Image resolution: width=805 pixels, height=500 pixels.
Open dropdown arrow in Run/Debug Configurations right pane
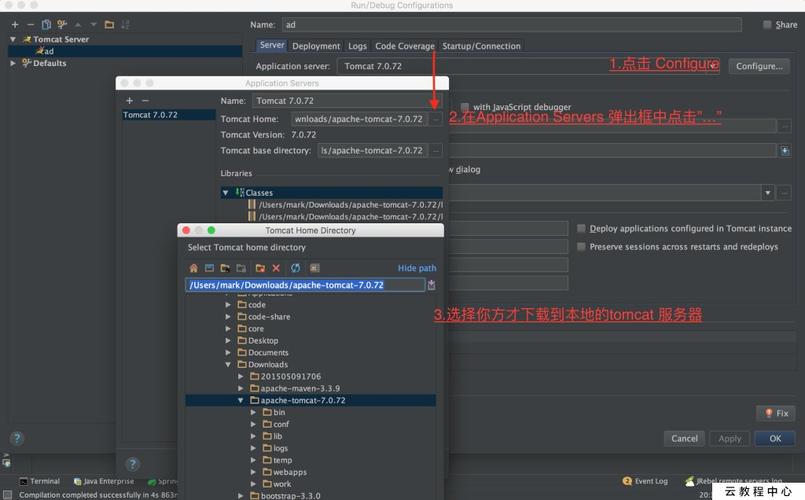pyautogui.click(x=768, y=193)
